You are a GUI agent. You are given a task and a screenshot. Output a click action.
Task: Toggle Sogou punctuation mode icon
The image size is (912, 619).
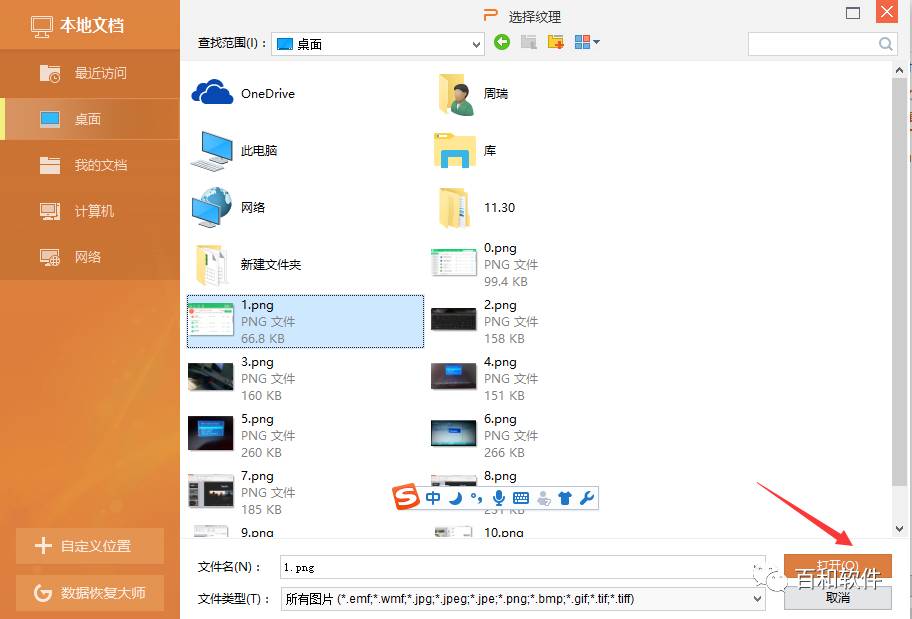pos(476,498)
